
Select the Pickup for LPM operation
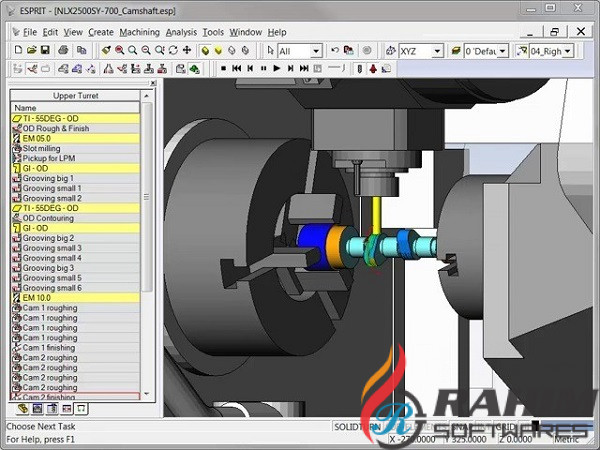(x=75, y=158)
